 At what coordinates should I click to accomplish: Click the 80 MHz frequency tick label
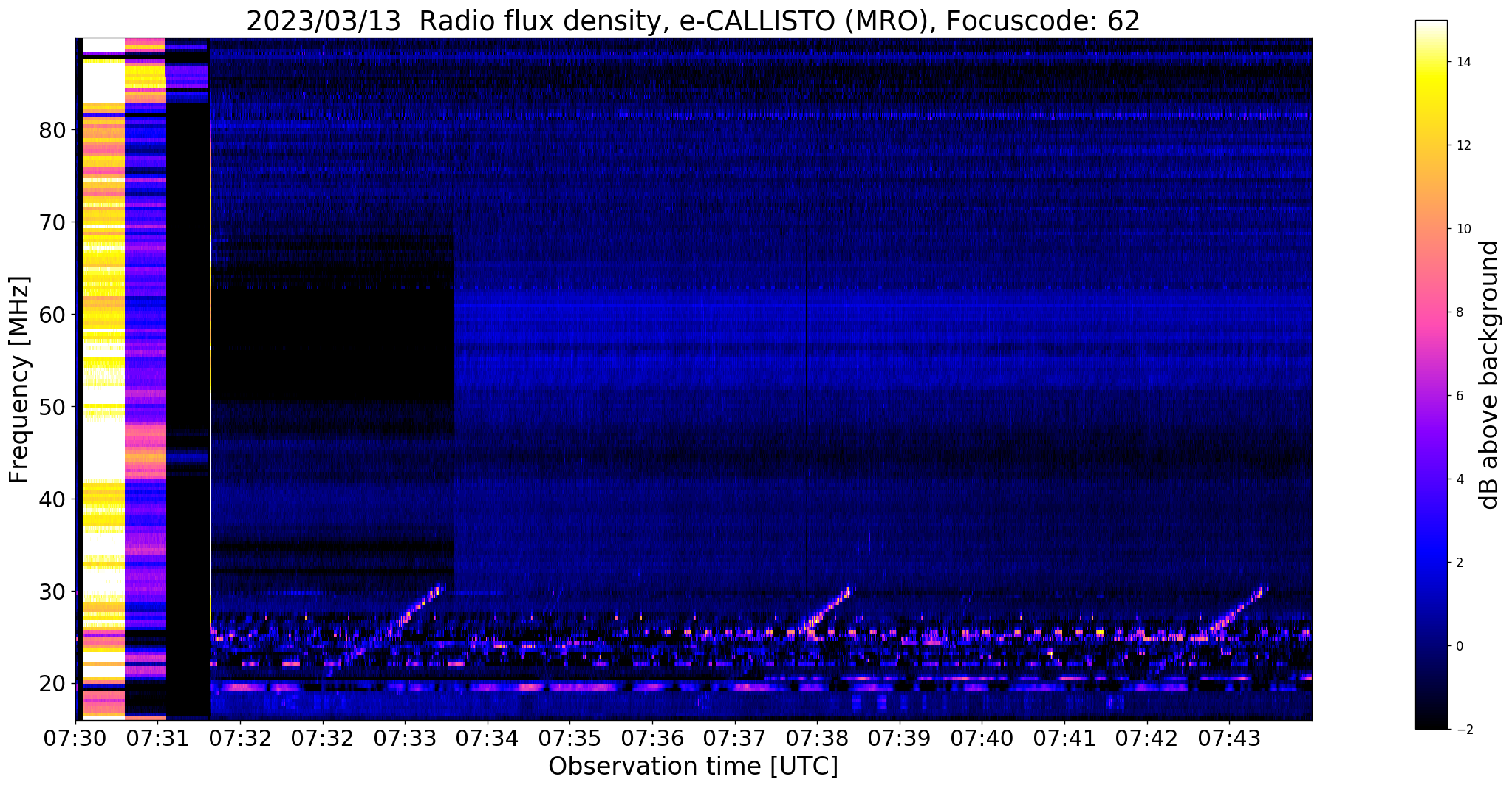52,130
